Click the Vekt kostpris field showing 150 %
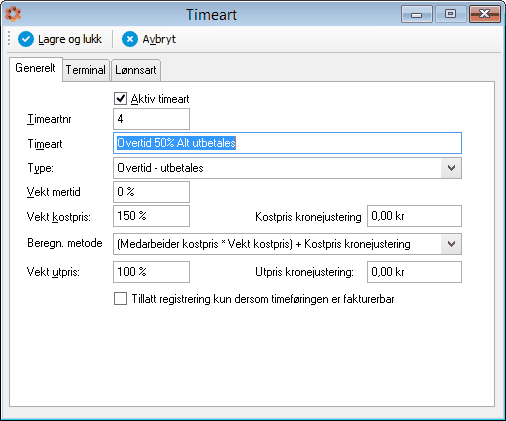 coord(151,216)
